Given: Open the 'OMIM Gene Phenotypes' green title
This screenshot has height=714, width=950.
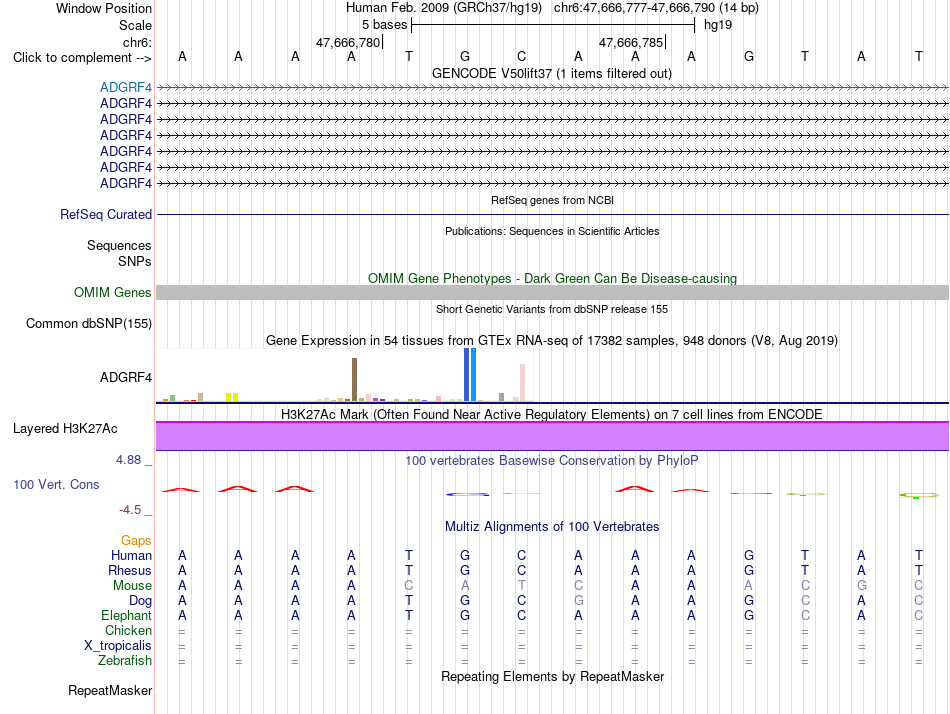Looking at the screenshot, I should coord(553,278).
